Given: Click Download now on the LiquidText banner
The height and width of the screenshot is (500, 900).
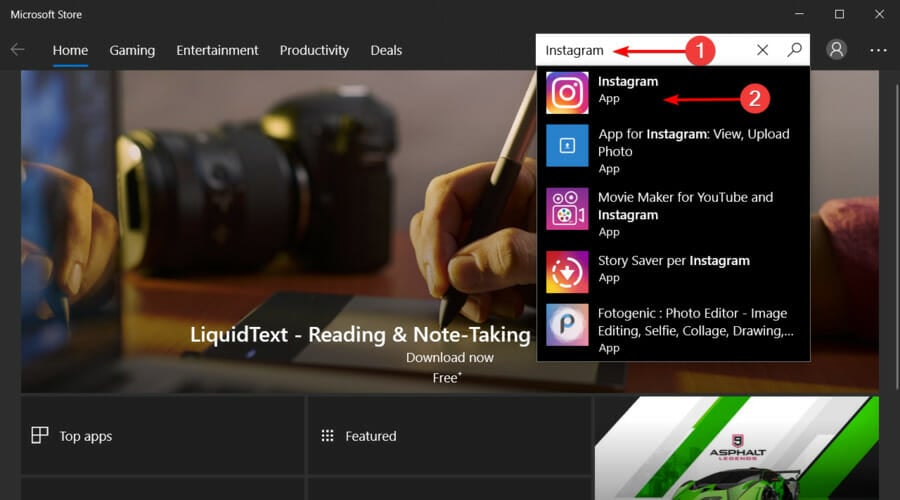Looking at the screenshot, I should 449,357.
